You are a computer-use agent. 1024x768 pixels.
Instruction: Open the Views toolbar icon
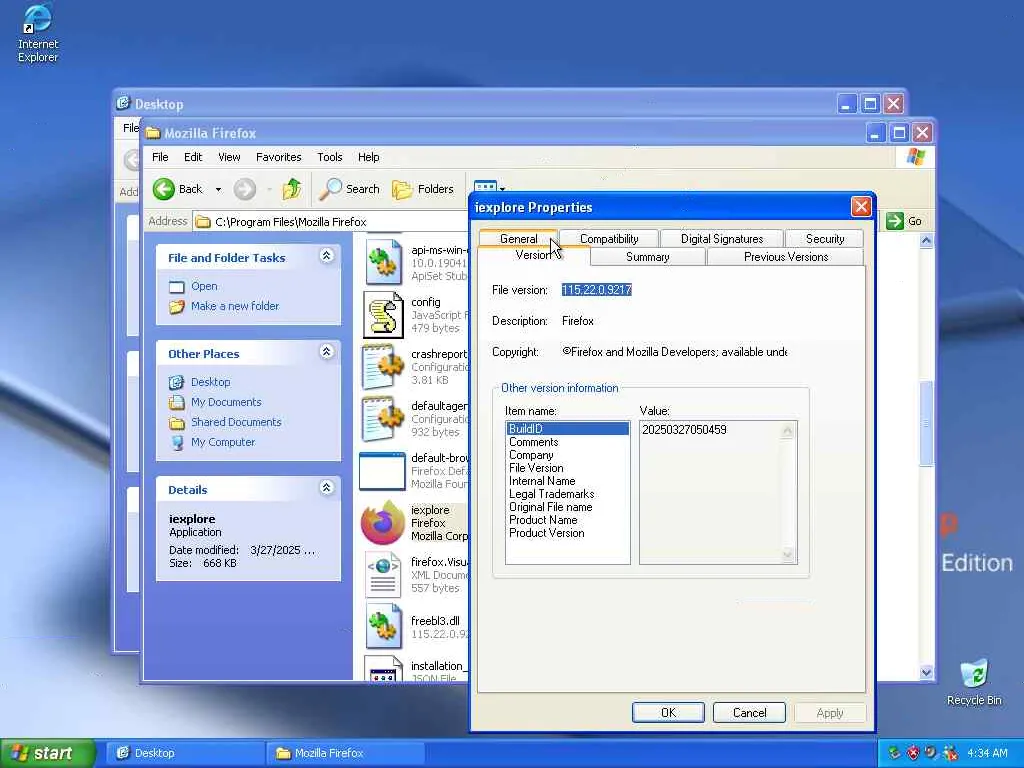pyautogui.click(x=485, y=187)
